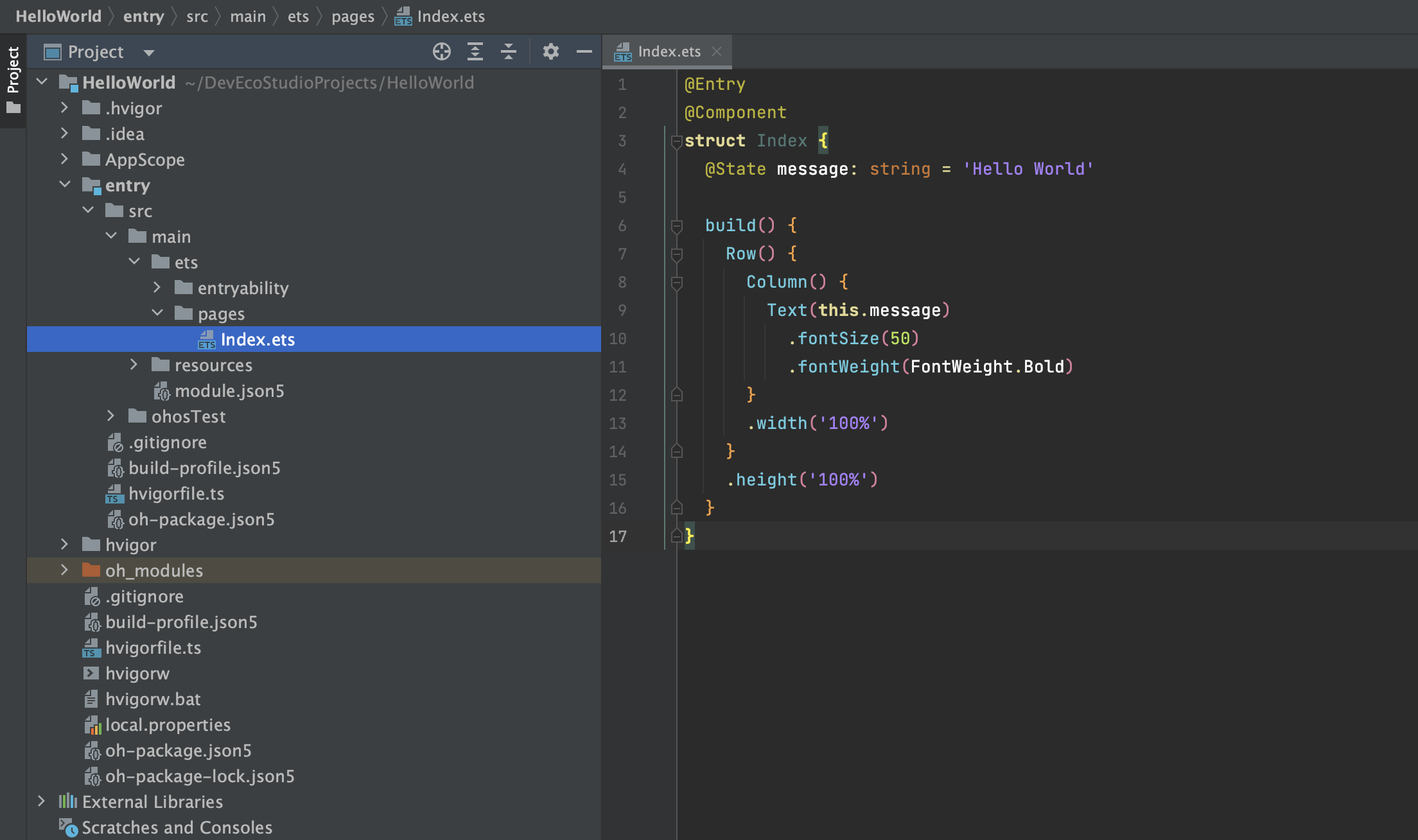Fold the Column() block at line 8
The image size is (1418, 840).
click(x=676, y=283)
